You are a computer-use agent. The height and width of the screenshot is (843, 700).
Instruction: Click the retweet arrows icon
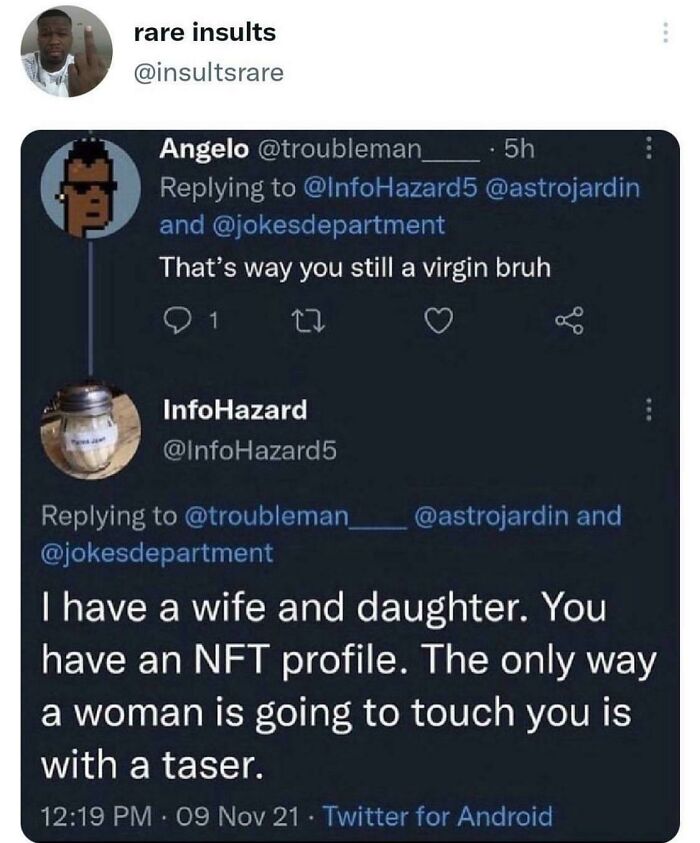pyautogui.click(x=299, y=322)
